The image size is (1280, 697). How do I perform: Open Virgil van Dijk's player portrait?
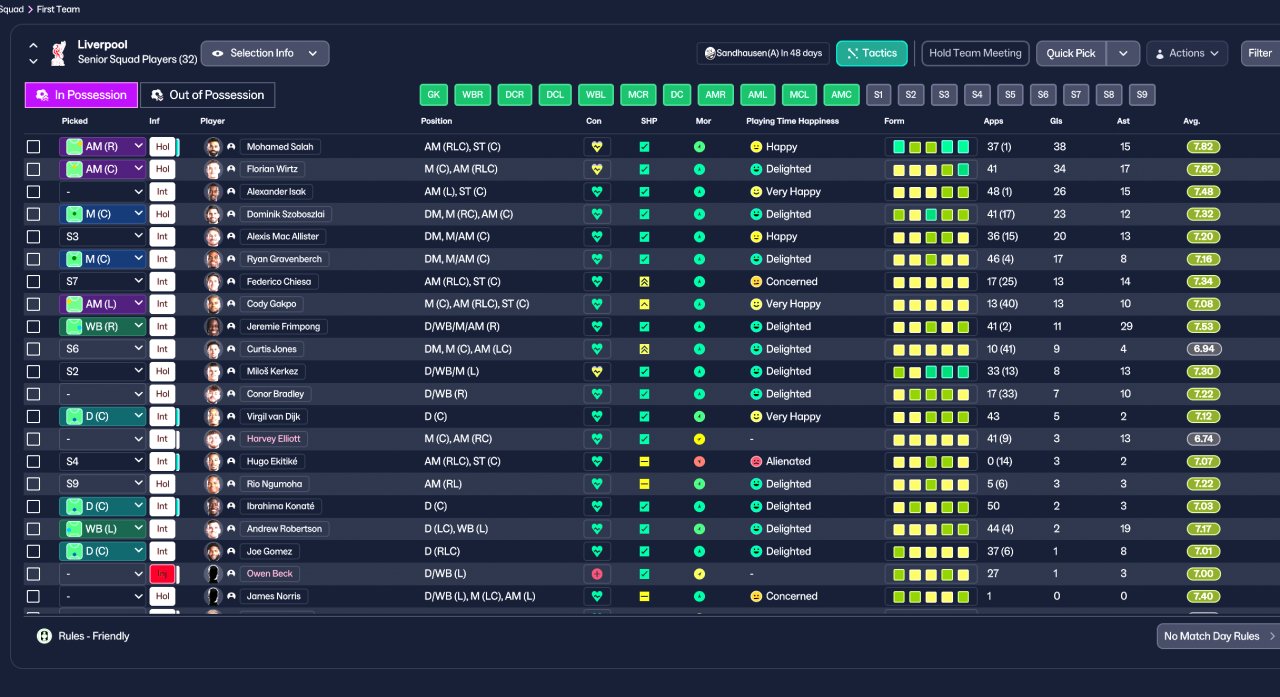tap(213, 416)
